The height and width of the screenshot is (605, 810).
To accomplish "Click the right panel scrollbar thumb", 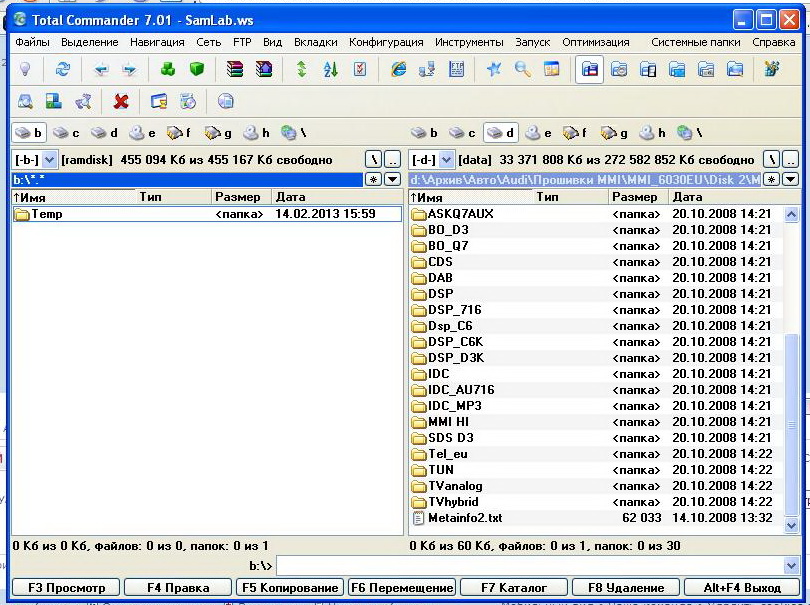I will pyautogui.click(x=791, y=425).
